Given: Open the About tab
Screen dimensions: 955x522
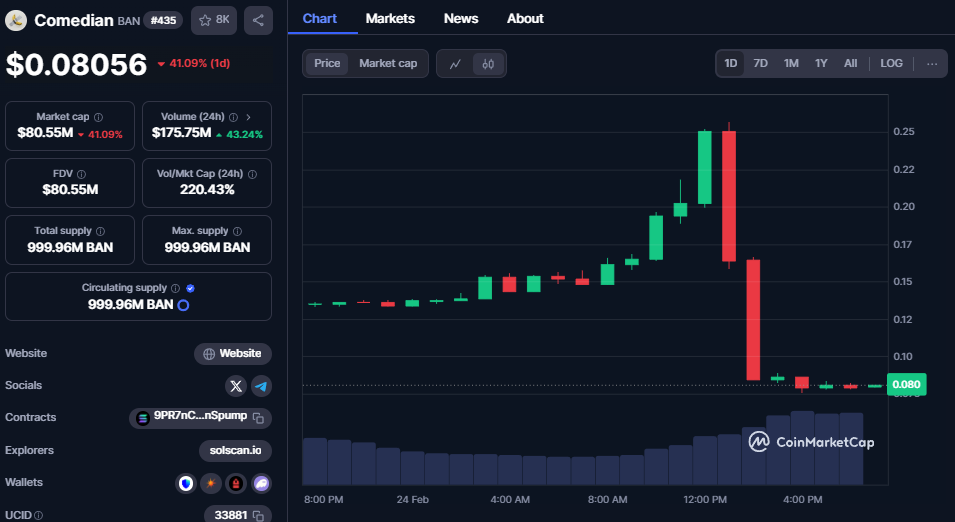Looking at the screenshot, I should click(x=525, y=18).
